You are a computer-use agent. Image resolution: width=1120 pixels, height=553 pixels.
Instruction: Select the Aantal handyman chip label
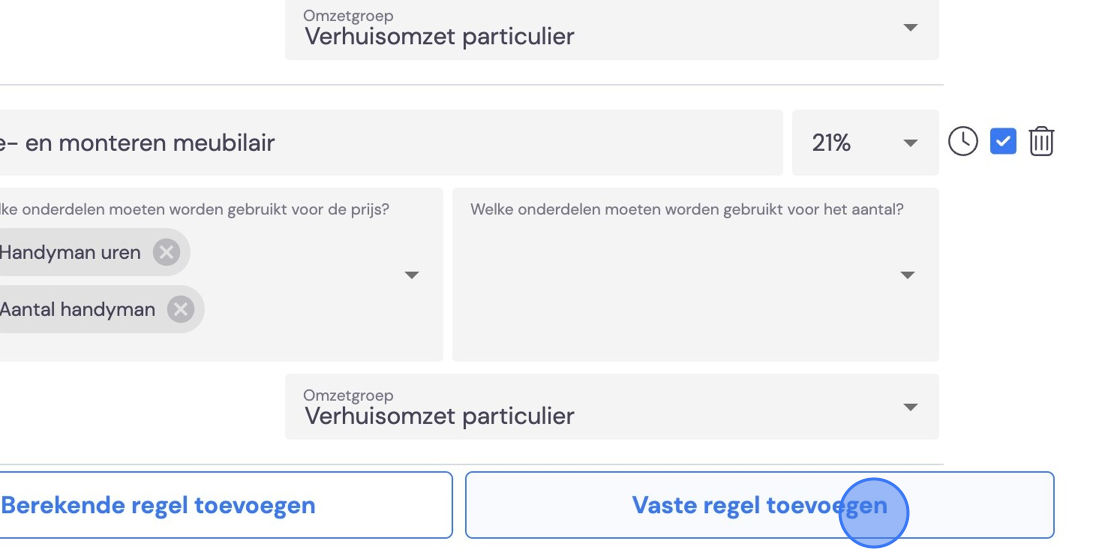click(x=77, y=309)
